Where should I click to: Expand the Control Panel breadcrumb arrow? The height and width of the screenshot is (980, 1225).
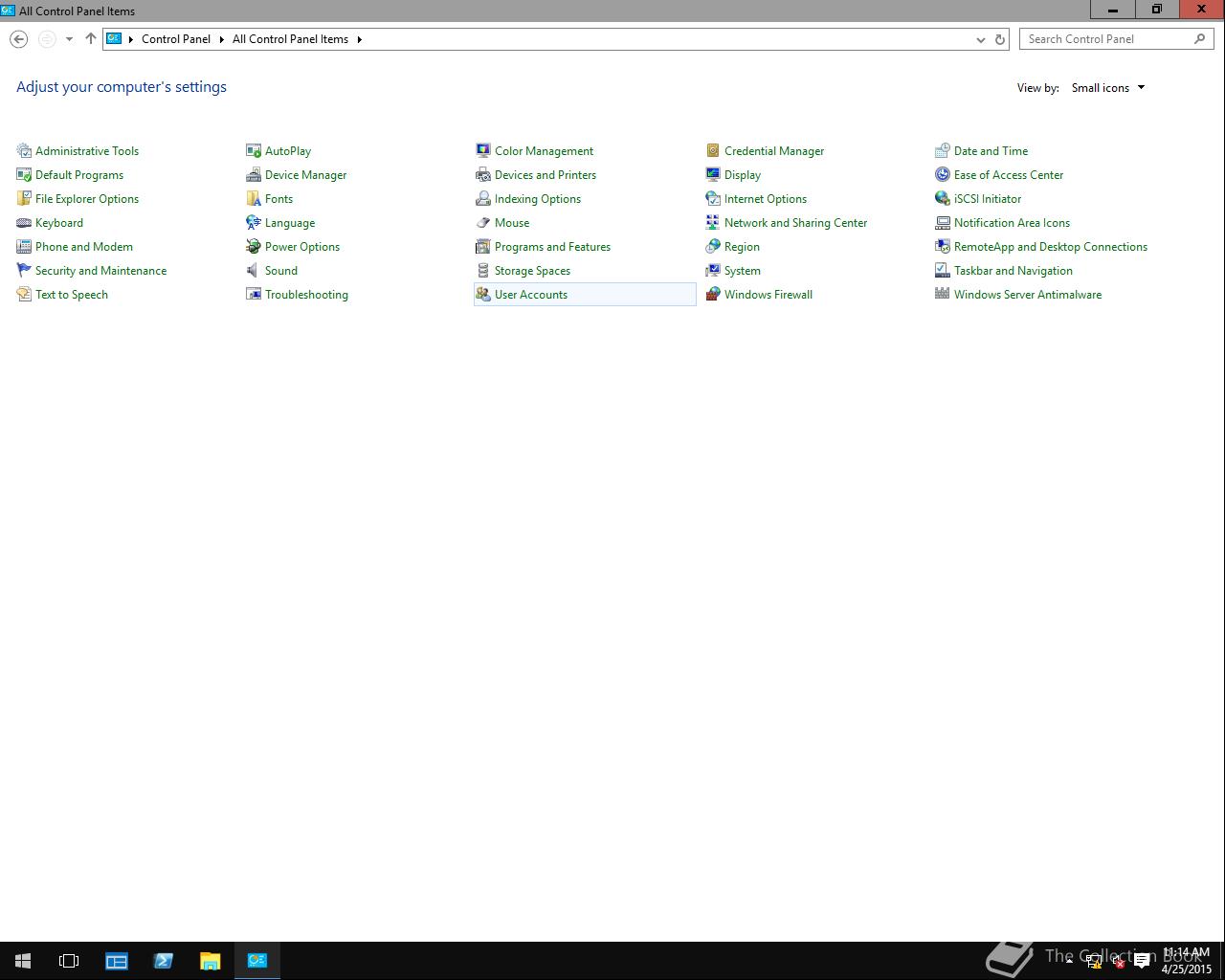221,39
